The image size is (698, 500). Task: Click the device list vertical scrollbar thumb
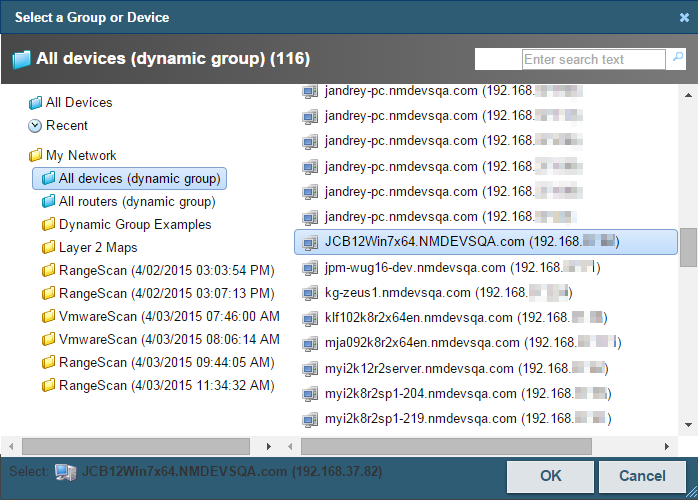[x=688, y=247]
